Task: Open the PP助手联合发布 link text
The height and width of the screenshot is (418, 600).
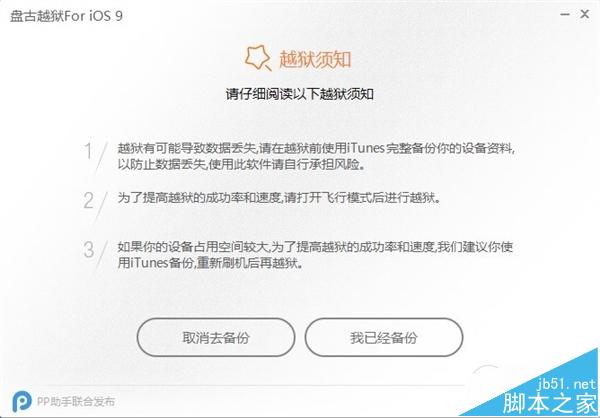Action: click(76, 401)
